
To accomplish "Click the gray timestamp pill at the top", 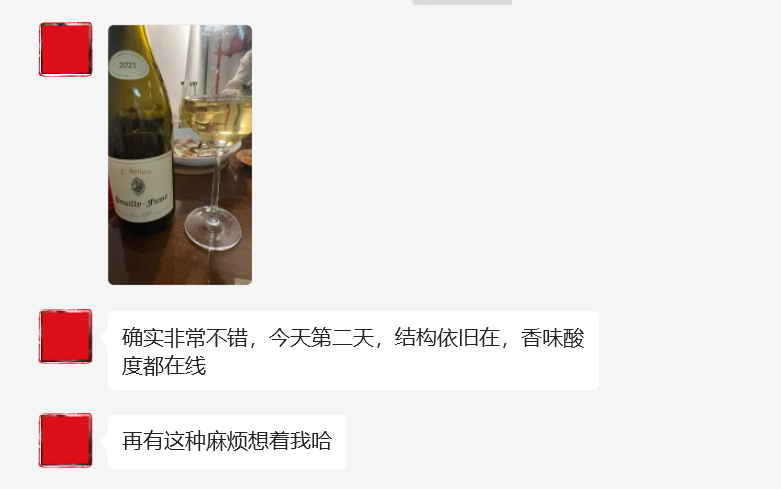I will pyautogui.click(x=462, y=2).
